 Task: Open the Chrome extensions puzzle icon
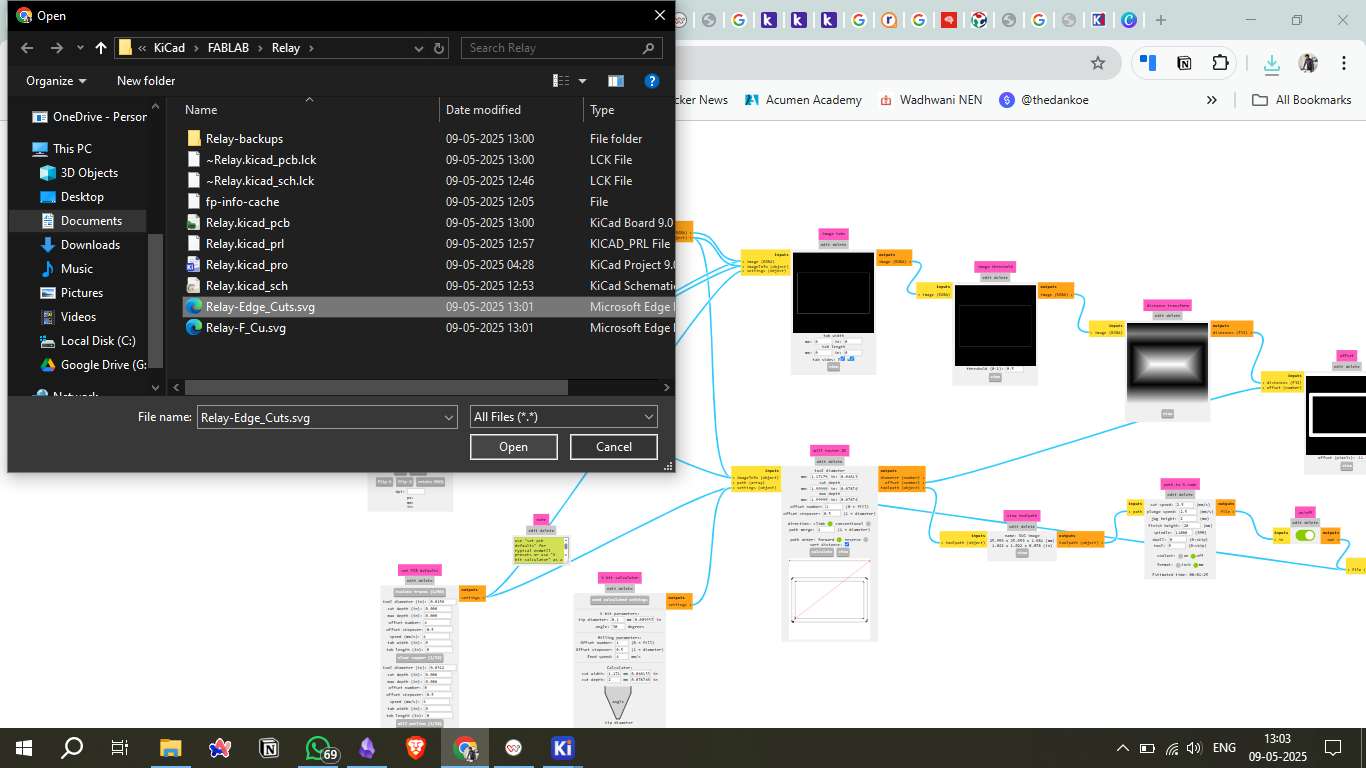pyautogui.click(x=1219, y=63)
